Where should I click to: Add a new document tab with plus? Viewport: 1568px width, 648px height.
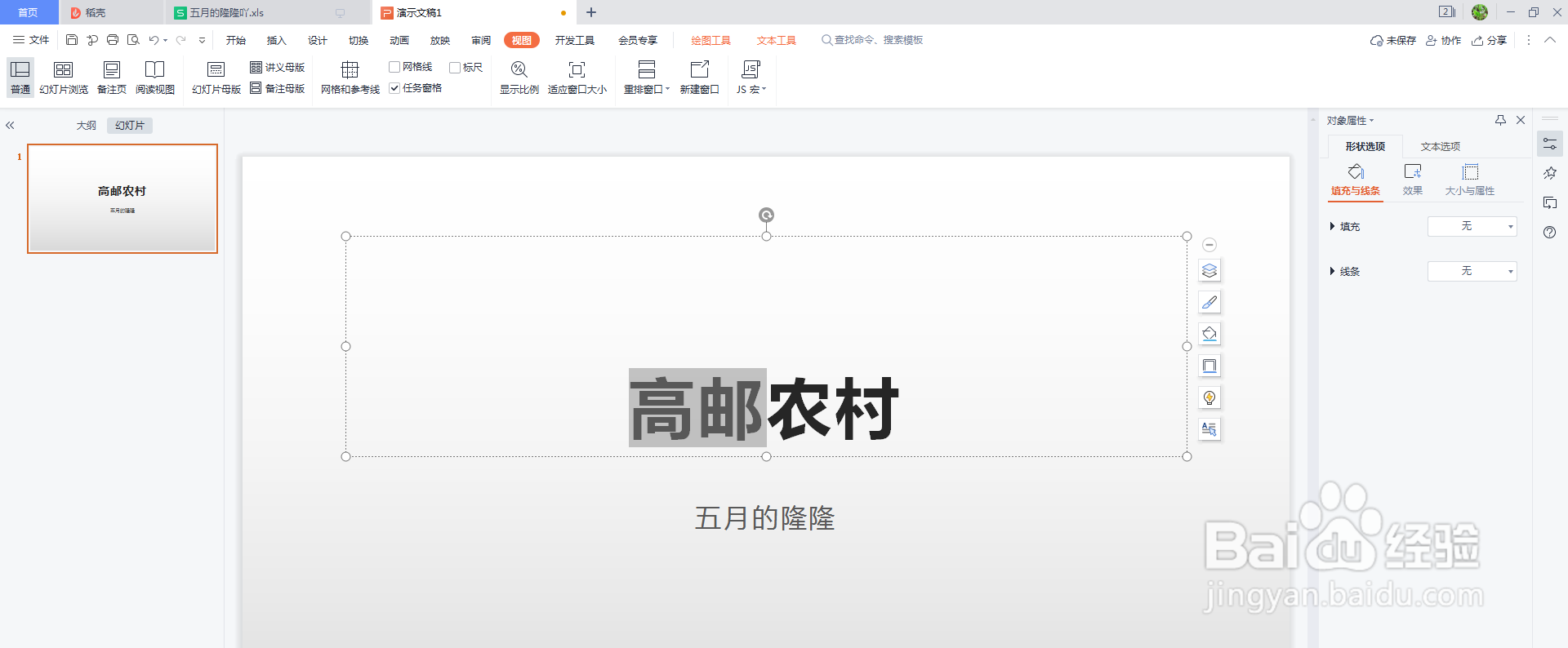coord(591,12)
